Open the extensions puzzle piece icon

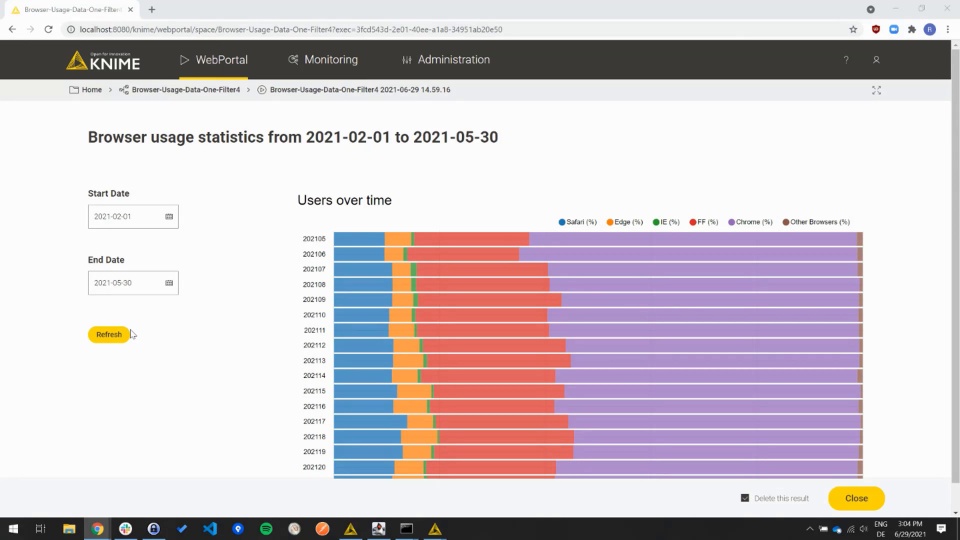912,29
